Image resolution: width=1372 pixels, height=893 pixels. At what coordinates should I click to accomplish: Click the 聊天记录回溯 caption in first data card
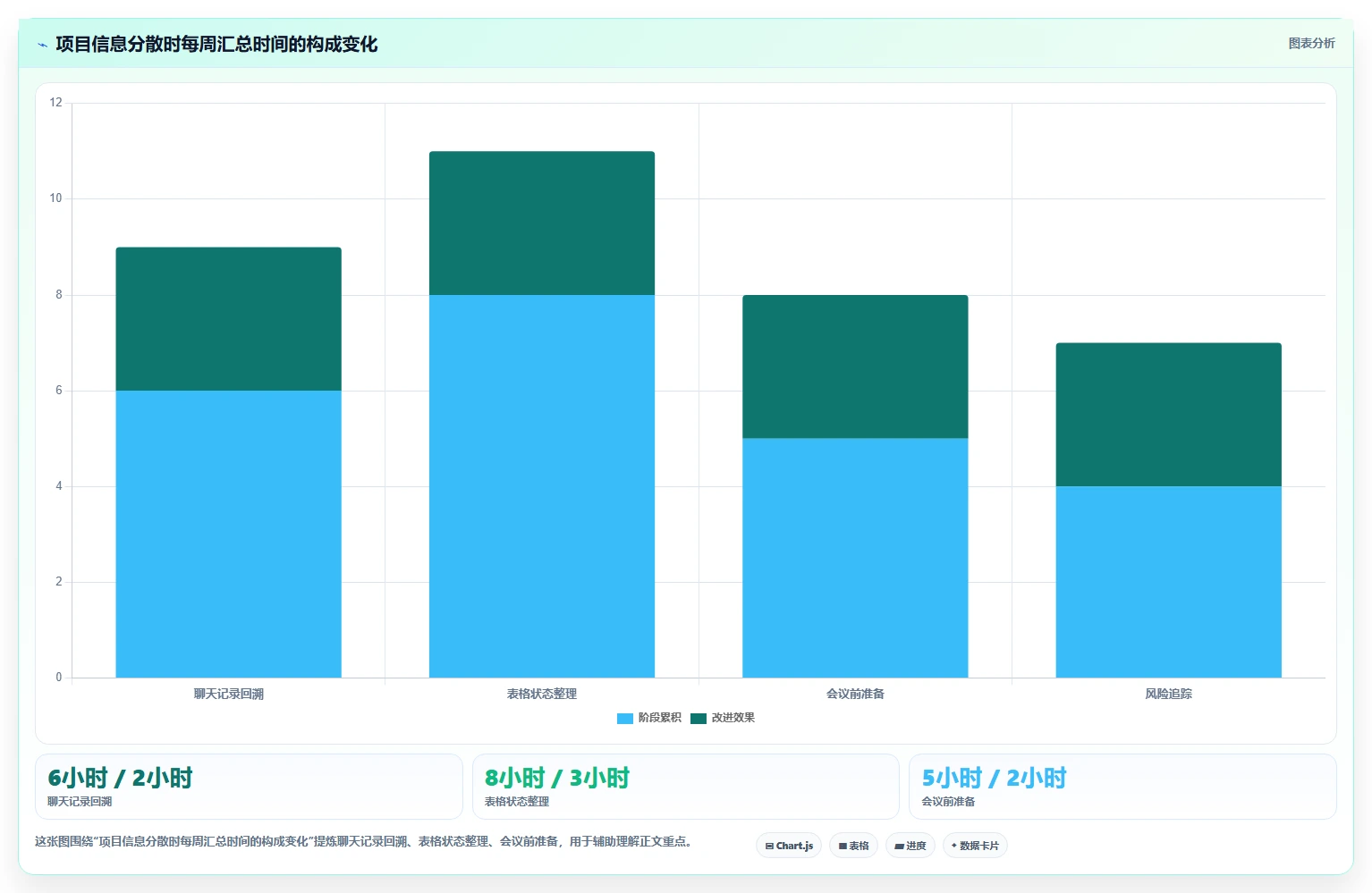[x=80, y=802]
